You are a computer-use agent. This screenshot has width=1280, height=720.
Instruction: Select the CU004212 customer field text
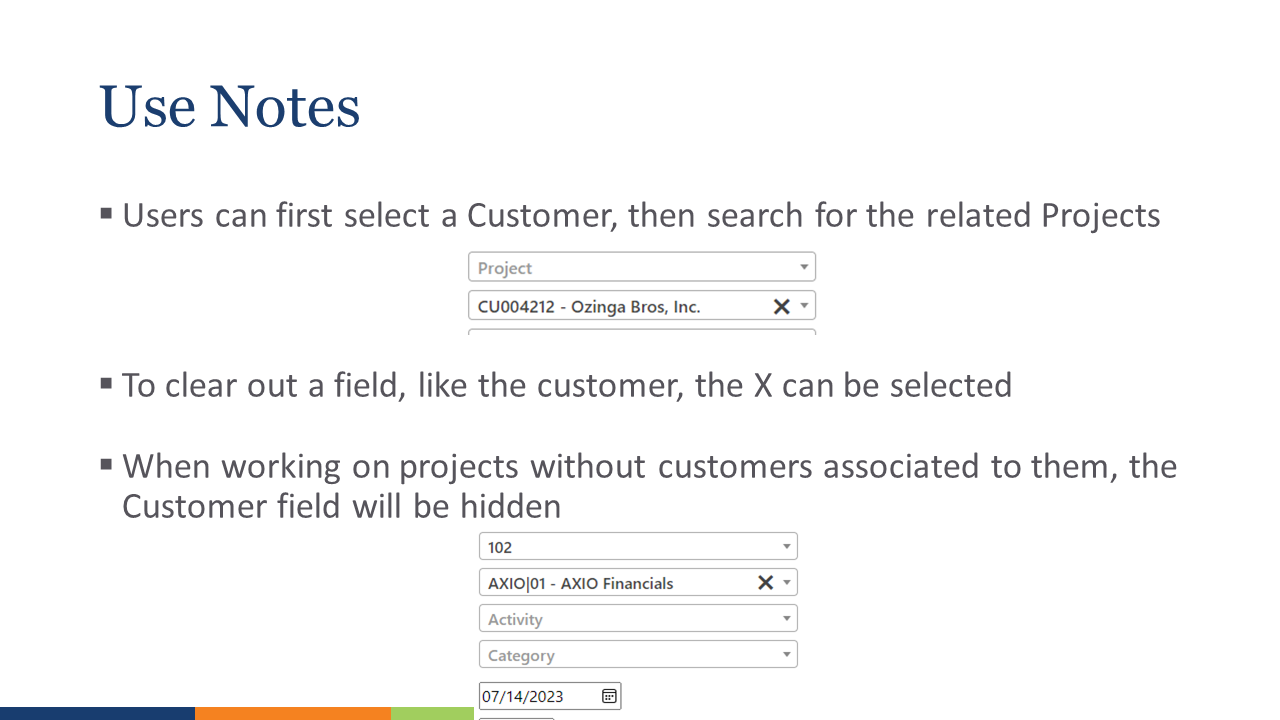589,306
